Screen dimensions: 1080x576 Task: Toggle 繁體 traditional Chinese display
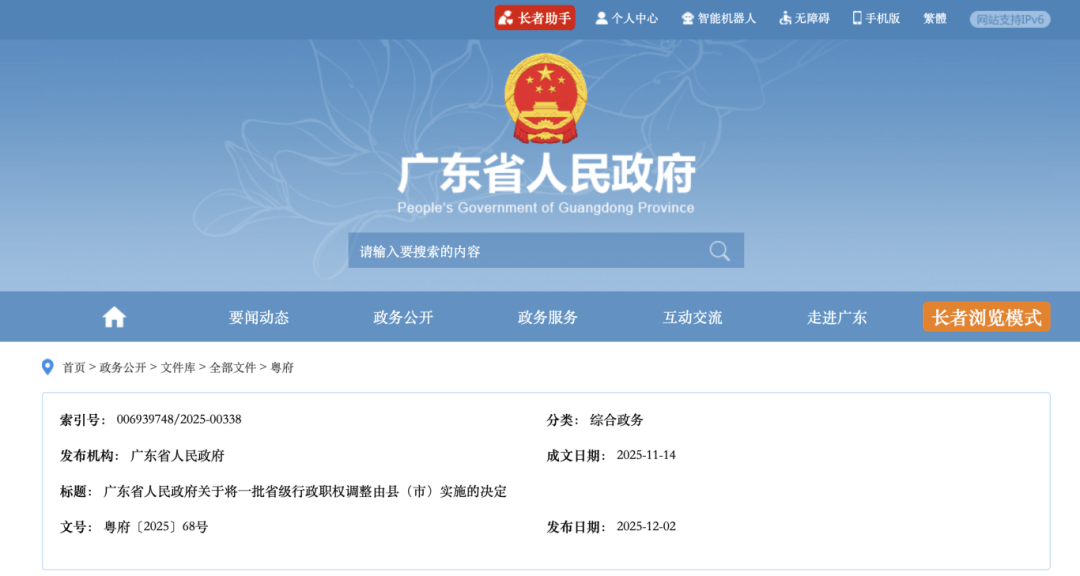click(x=933, y=17)
